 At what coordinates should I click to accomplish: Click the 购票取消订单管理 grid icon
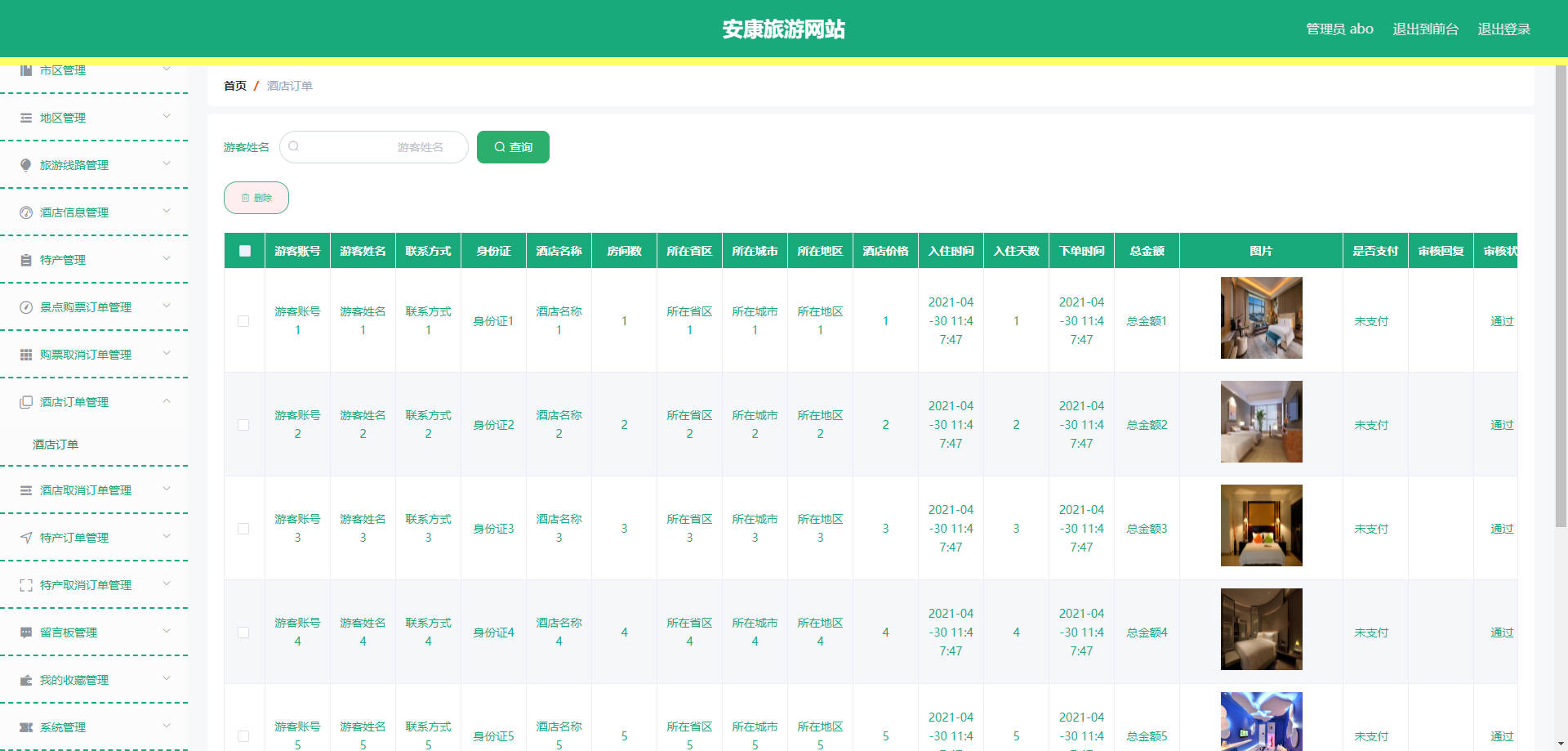26,355
